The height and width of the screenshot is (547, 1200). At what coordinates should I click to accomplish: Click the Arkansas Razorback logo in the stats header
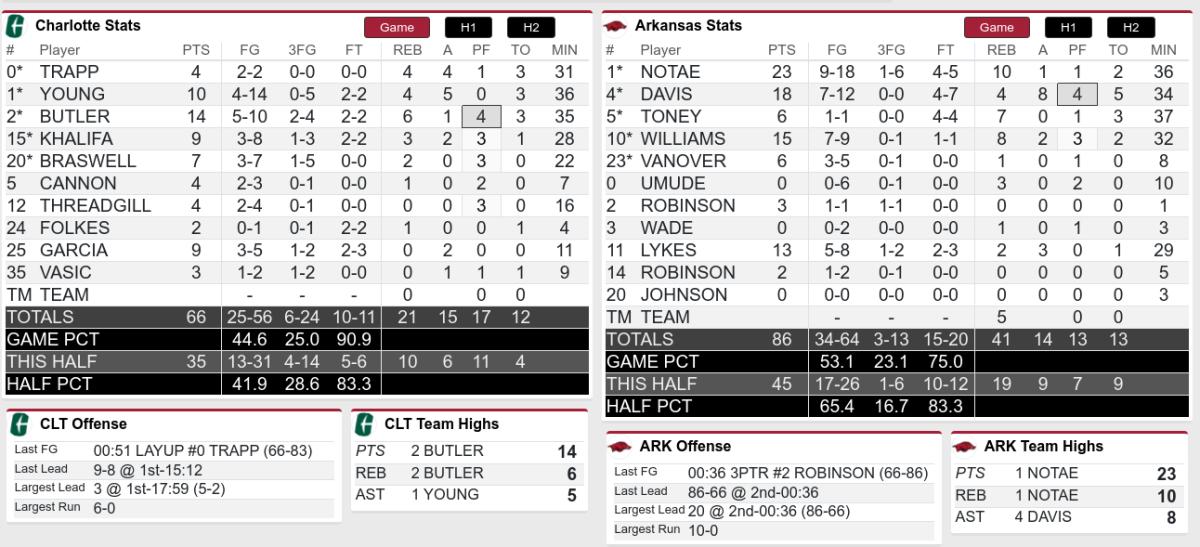click(616, 26)
